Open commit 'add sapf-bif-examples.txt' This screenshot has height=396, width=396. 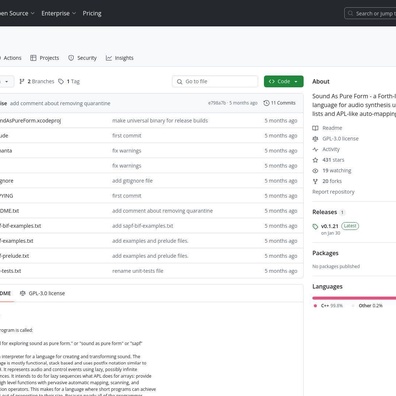143,226
